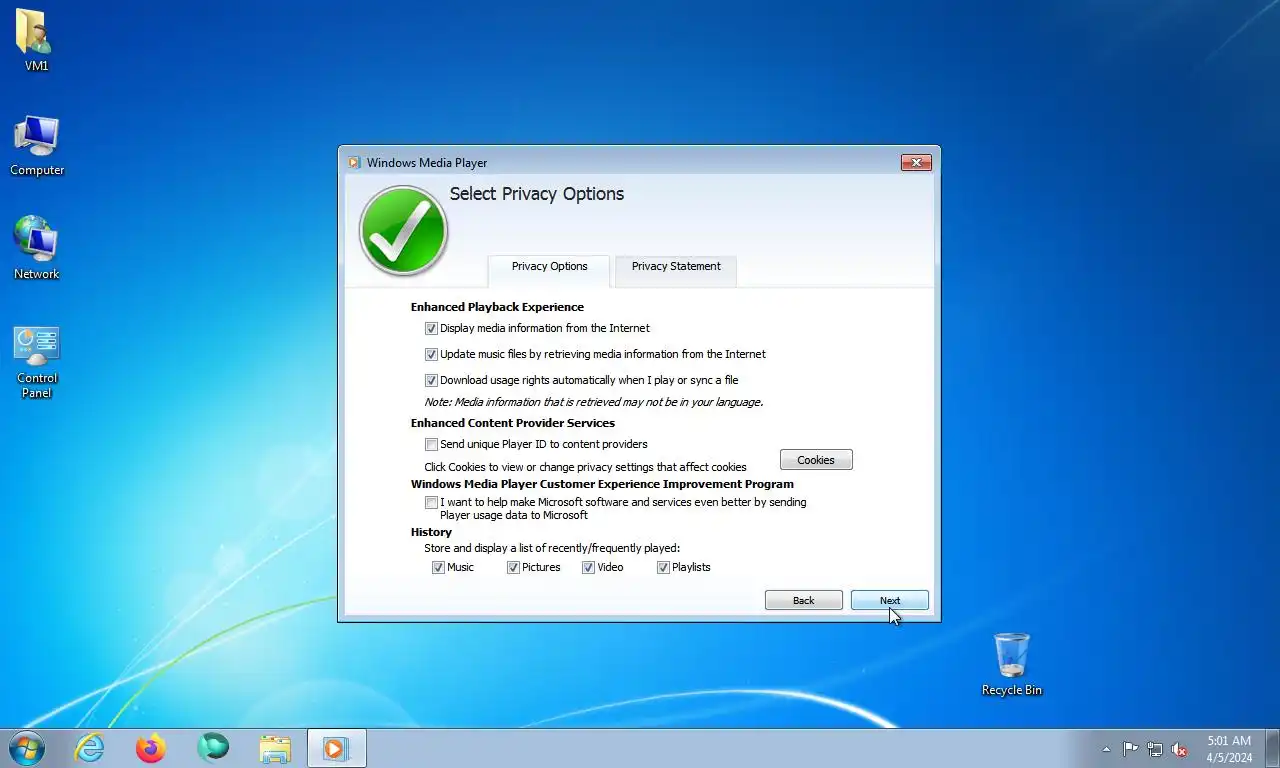Click the muted volume tray icon
Image resolution: width=1280 pixels, height=768 pixels.
[x=1179, y=749]
